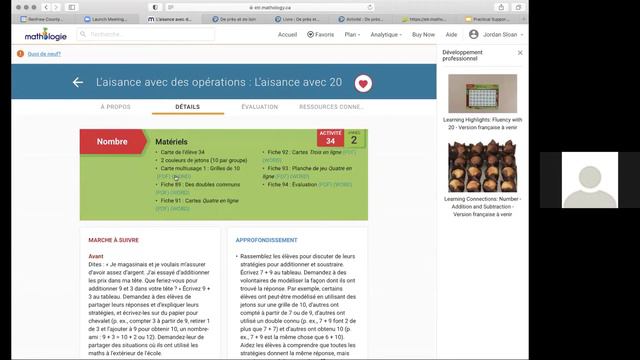Image resolution: width=640 pixels, height=360 pixels.
Task: Click the orange alert icon beside Quoi de neuf
Action: pyautogui.click(x=20, y=53)
